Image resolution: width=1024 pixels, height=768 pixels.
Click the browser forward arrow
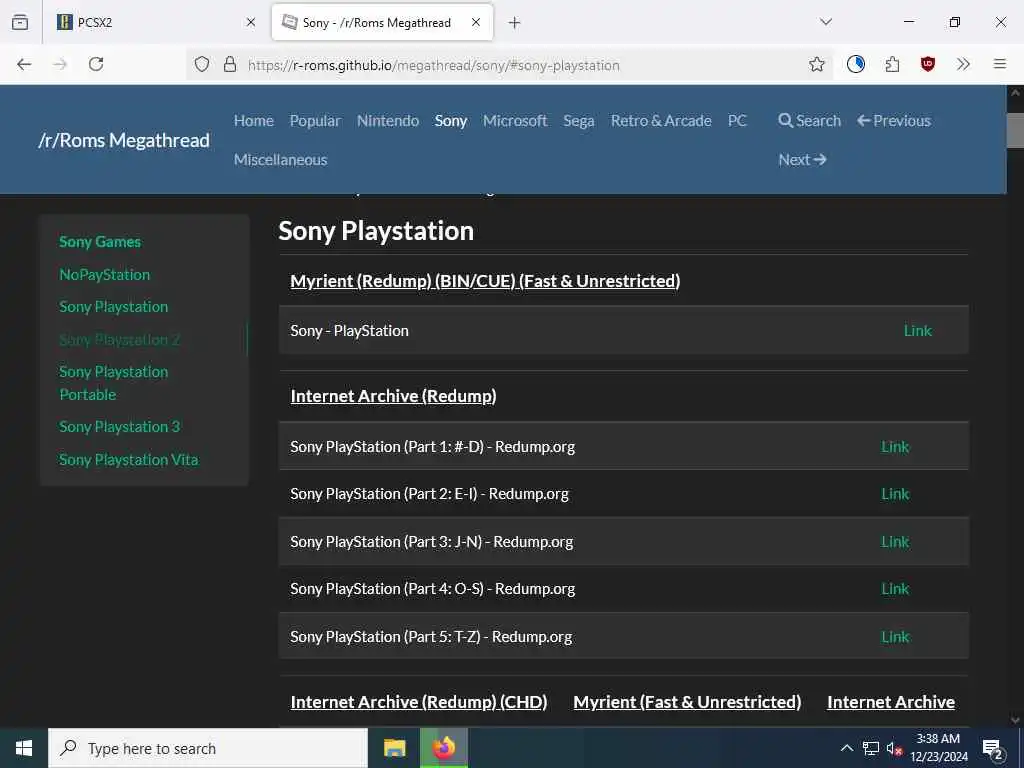click(x=60, y=64)
